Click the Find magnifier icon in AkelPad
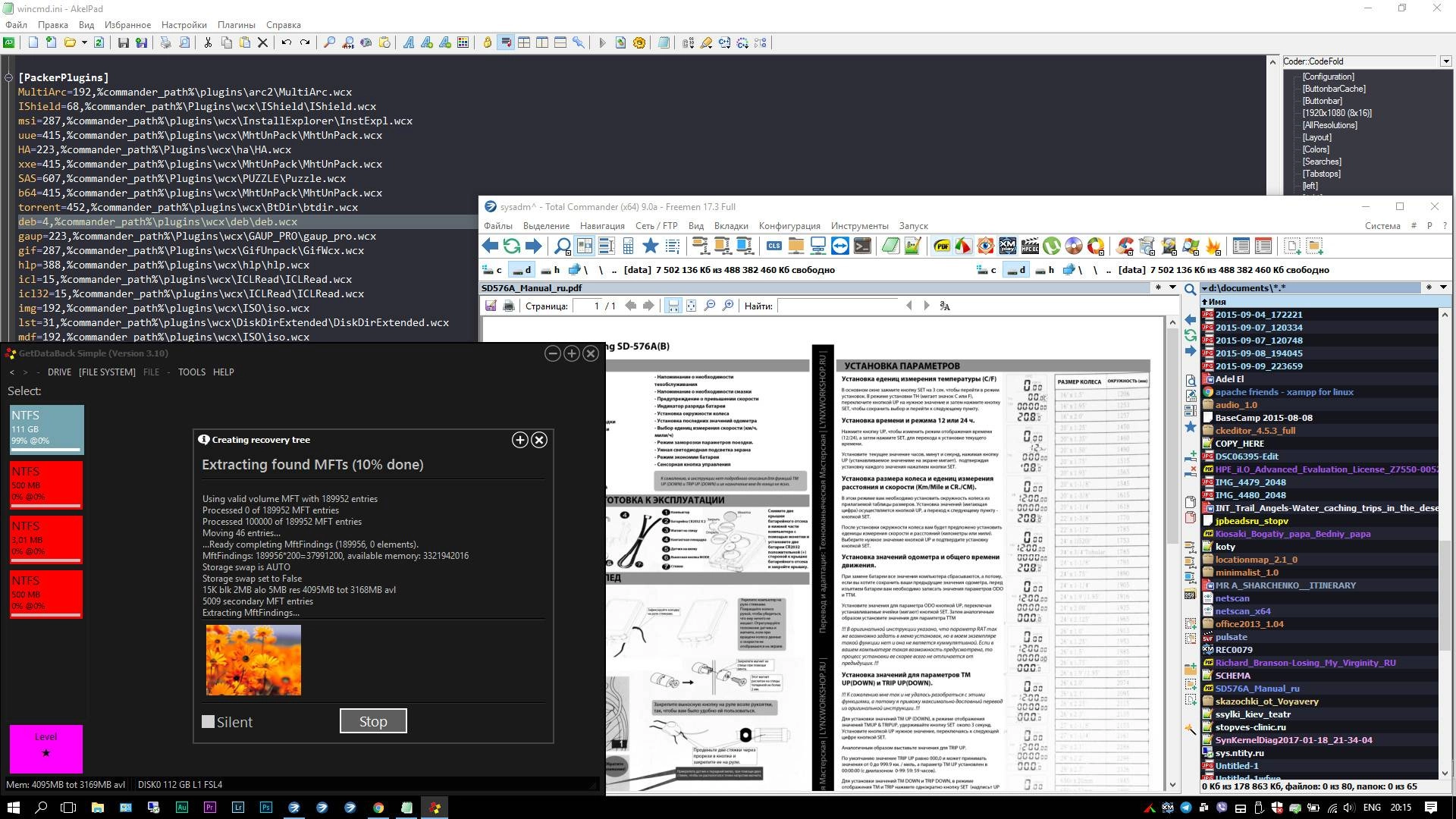This screenshot has height=819, width=1456. (x=329, y=42)
